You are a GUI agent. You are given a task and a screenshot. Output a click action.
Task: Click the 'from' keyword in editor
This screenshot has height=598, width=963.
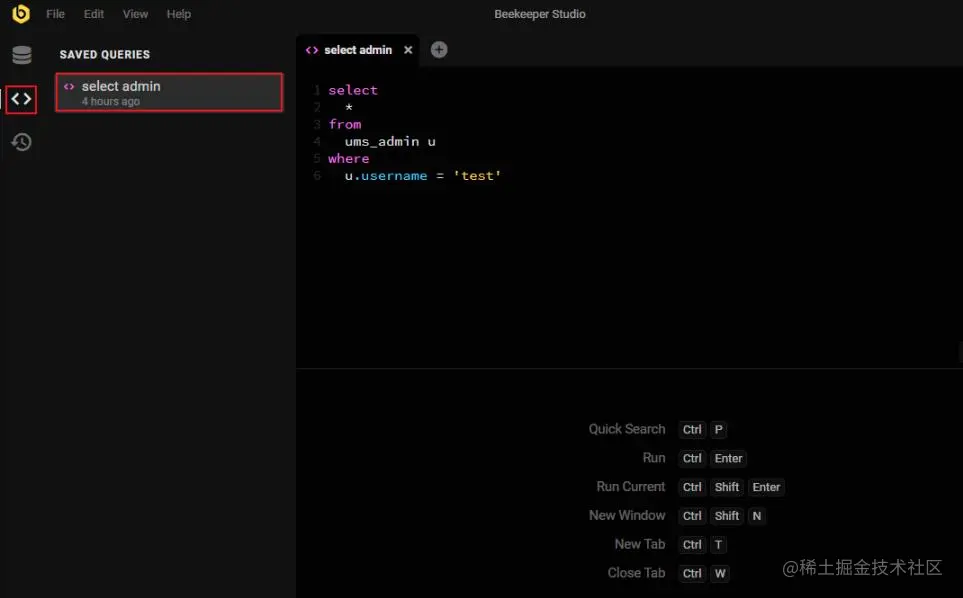pyautogui.click(x=345, y=124)
